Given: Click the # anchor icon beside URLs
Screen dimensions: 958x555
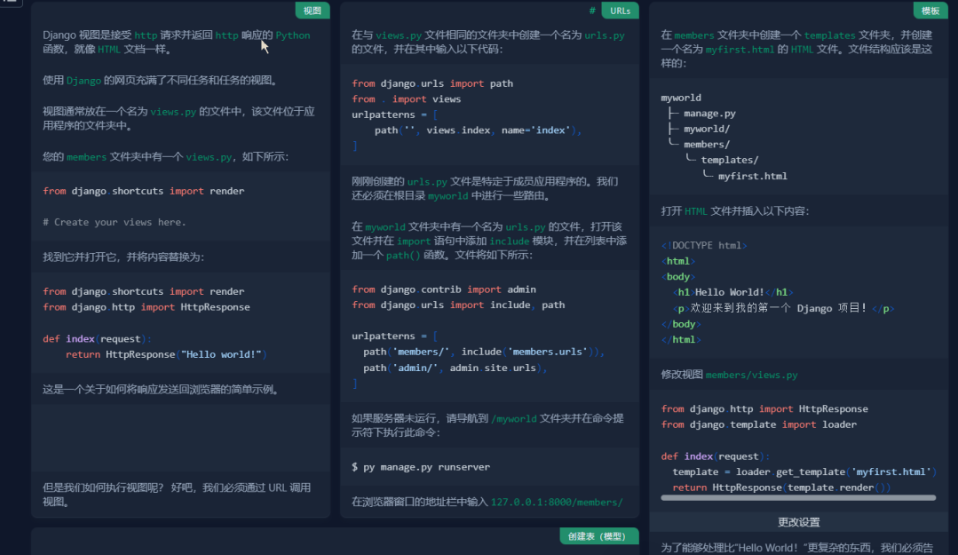Looking at the screenshot, I should coord(591,10).
